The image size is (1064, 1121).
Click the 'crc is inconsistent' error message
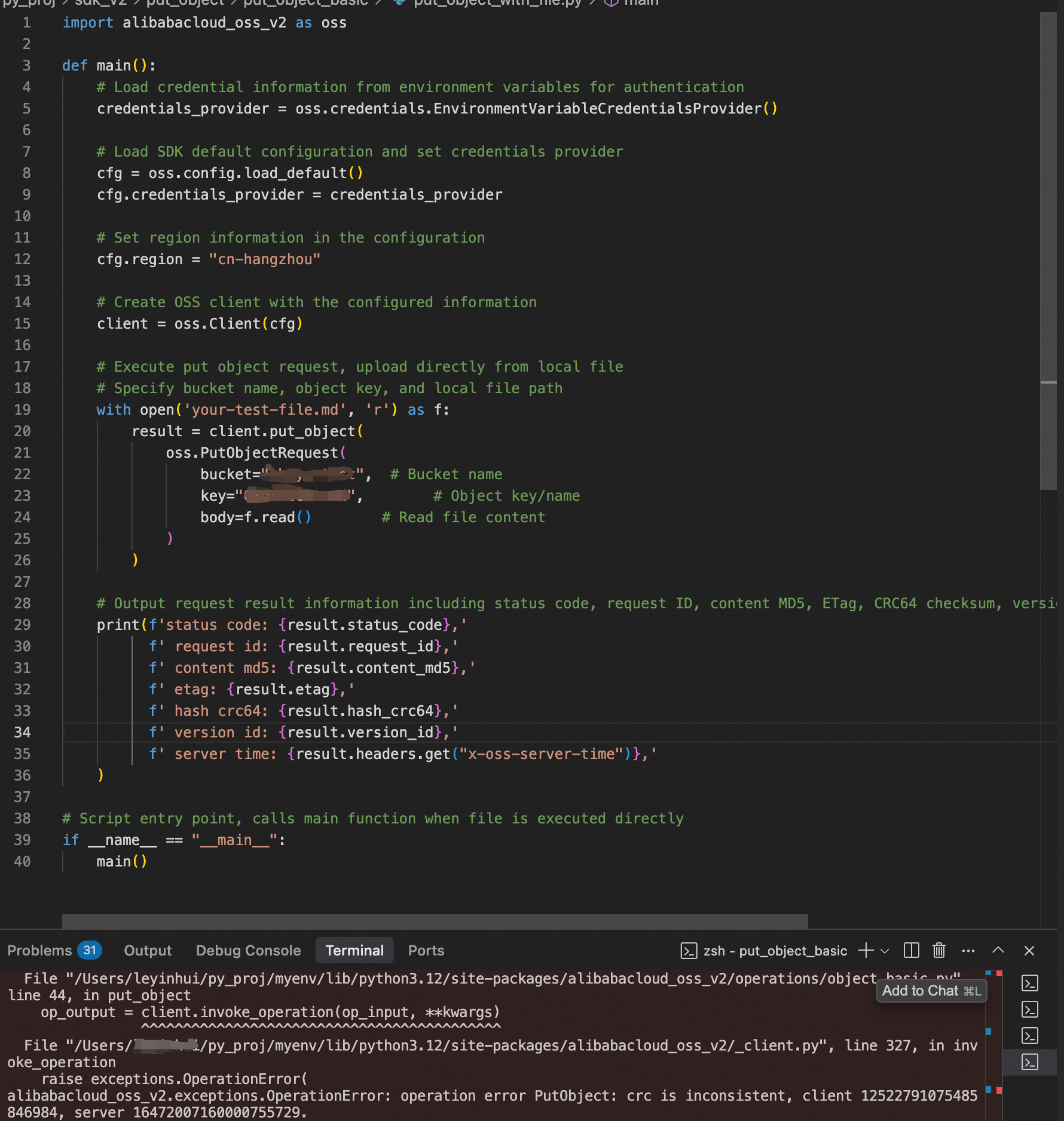706,1096
